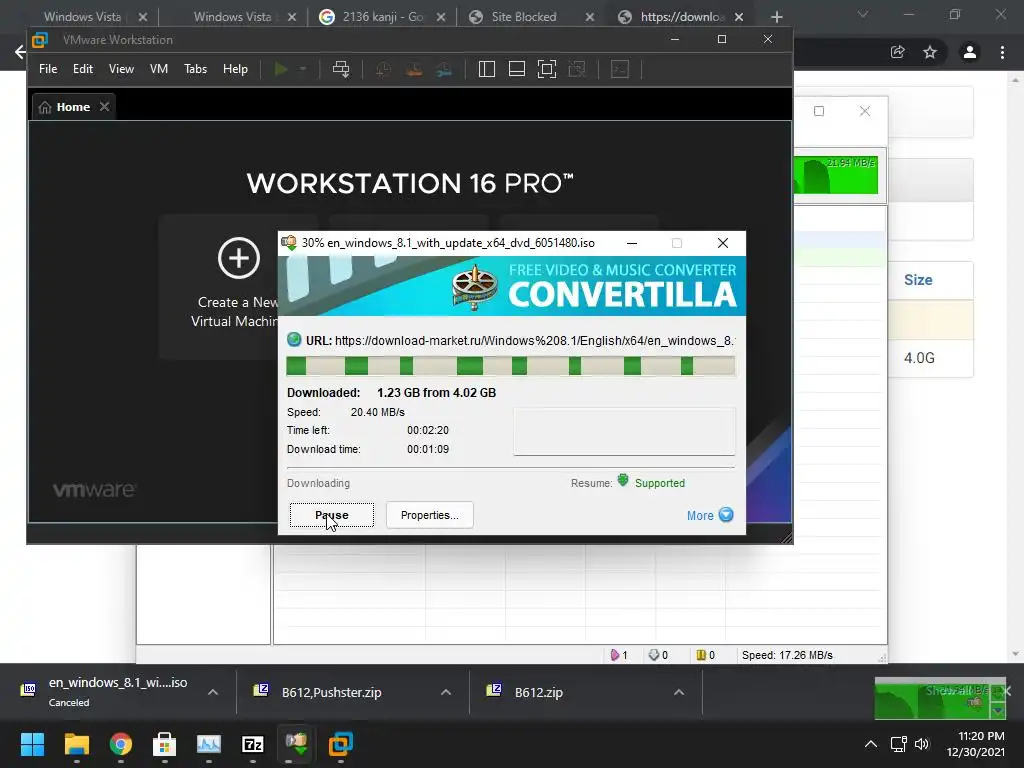Open Google Chrome from taskbar

tap(121, 744)
